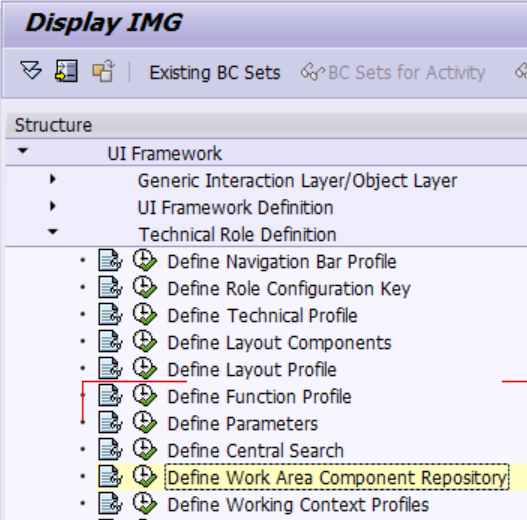Execute the Define Layout Components activity icon

pyautogui.click(x=145, y=342)
